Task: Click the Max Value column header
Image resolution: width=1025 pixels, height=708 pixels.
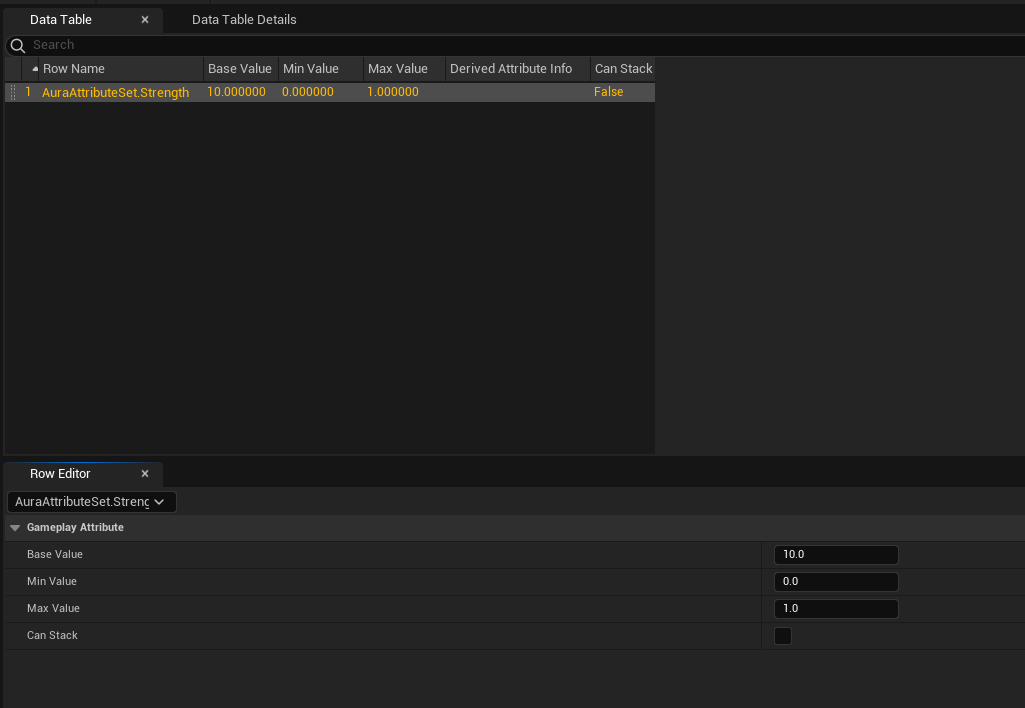Action: 396,68
